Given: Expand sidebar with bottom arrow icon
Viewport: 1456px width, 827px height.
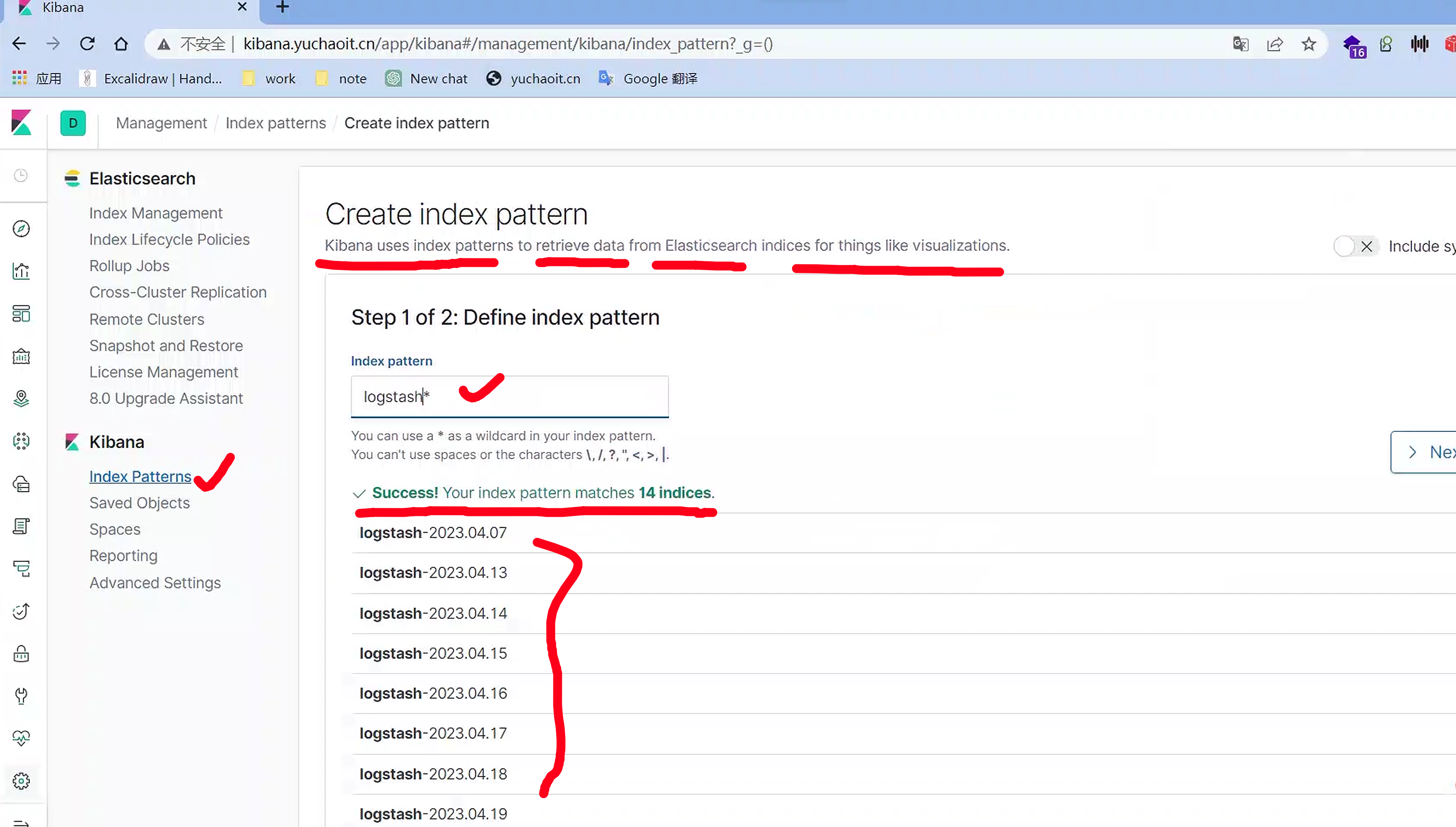Looking at the screenshot, I should click(x=21, y=822).
